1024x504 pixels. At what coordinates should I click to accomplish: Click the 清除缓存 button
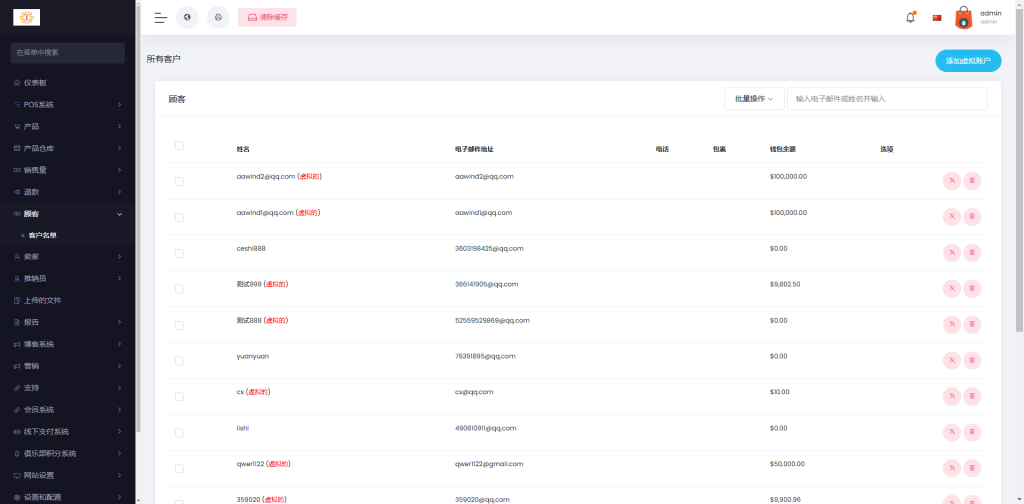(267, 17)
